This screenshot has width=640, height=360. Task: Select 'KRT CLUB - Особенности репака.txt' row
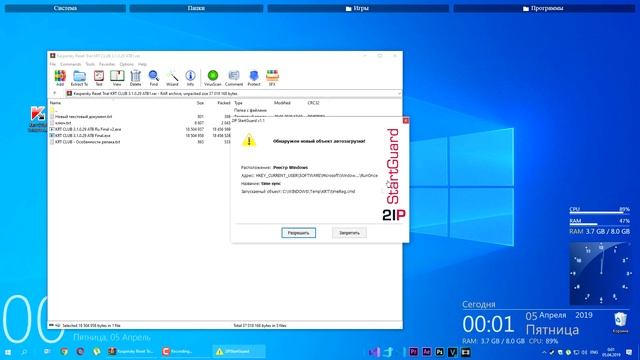tap(139, 142)
